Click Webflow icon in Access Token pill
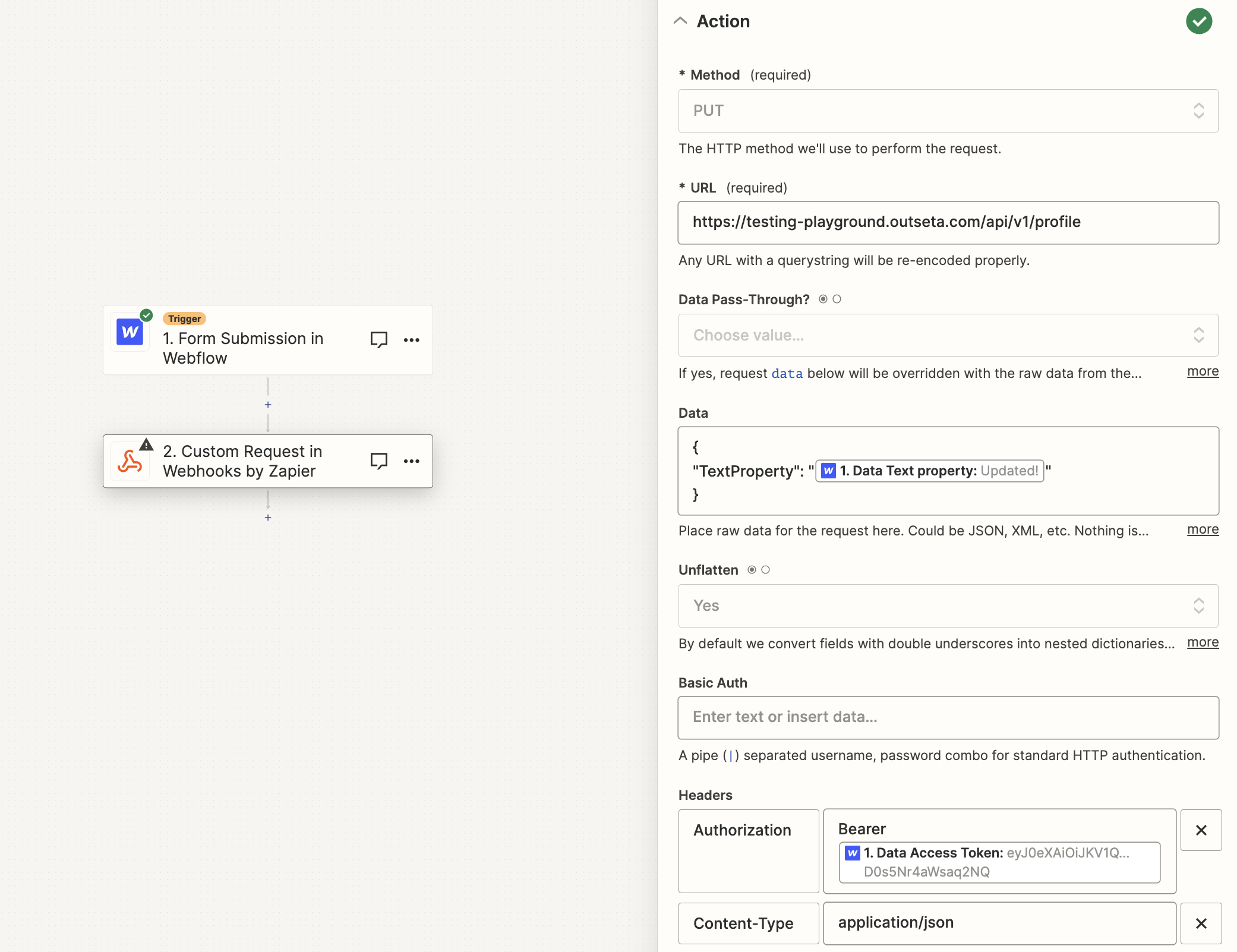Screen dimensions: 1237x952 click(853, 853)
